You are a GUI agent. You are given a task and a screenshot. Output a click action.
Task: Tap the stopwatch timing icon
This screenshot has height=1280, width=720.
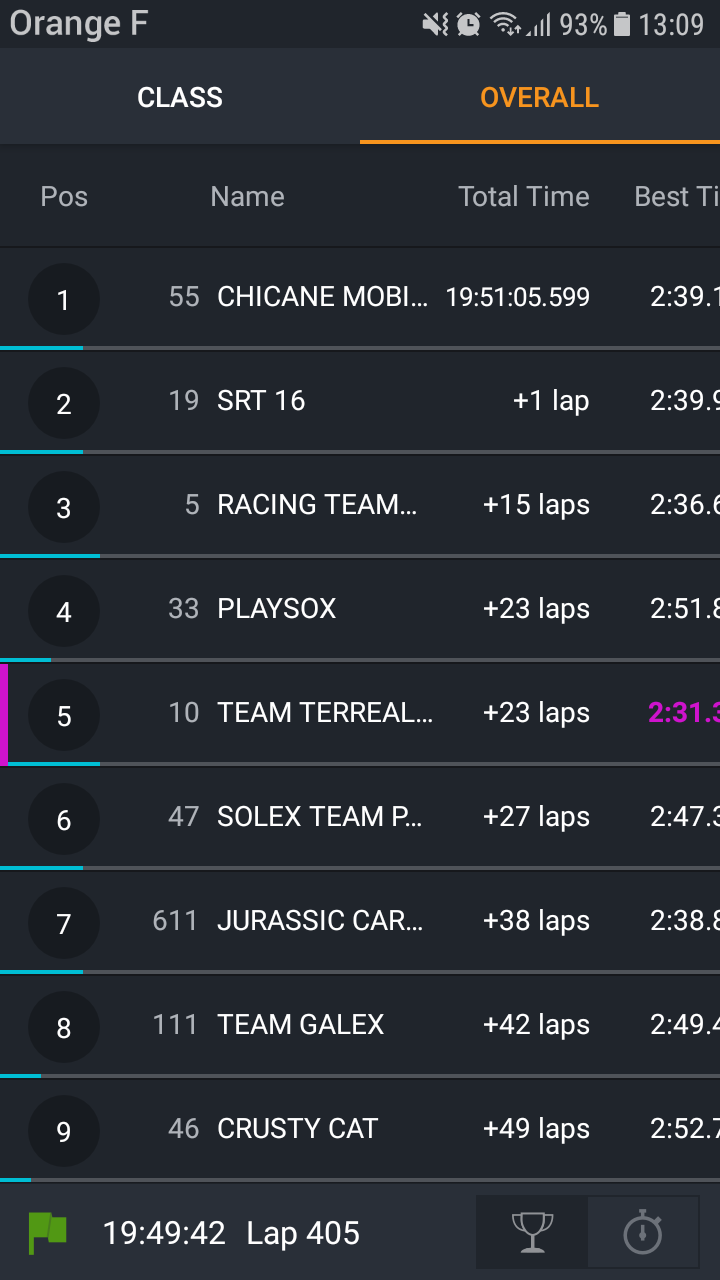pyautogui.click(x=642, y=1232)
